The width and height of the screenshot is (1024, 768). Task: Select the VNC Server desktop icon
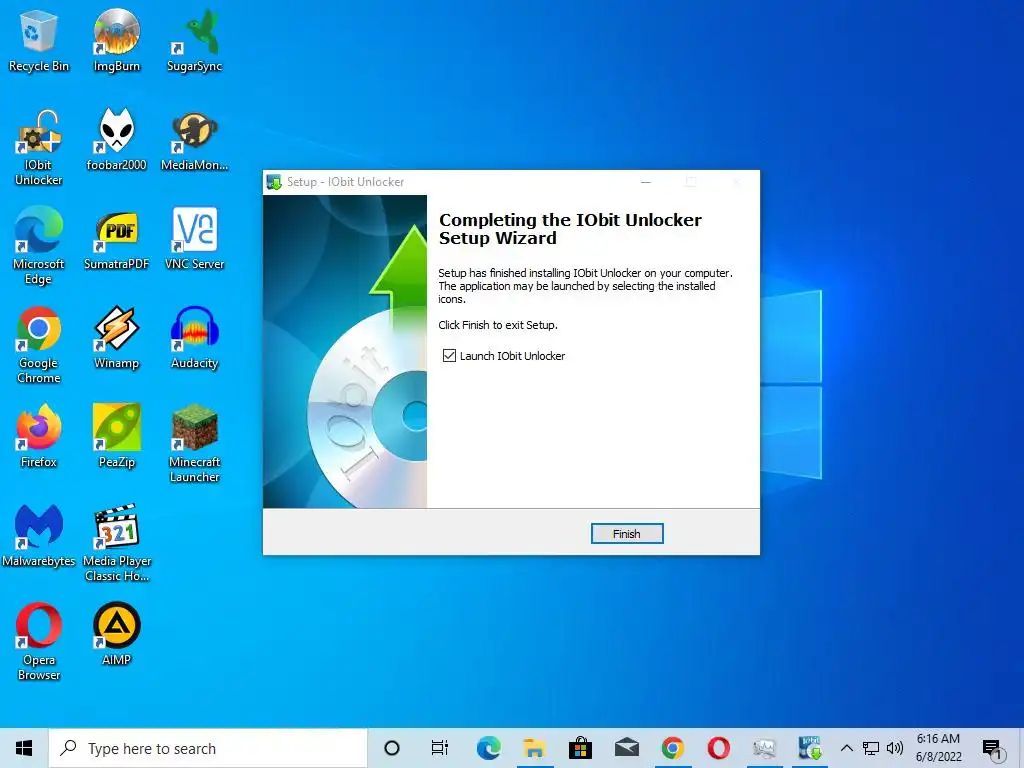point(194,238)
